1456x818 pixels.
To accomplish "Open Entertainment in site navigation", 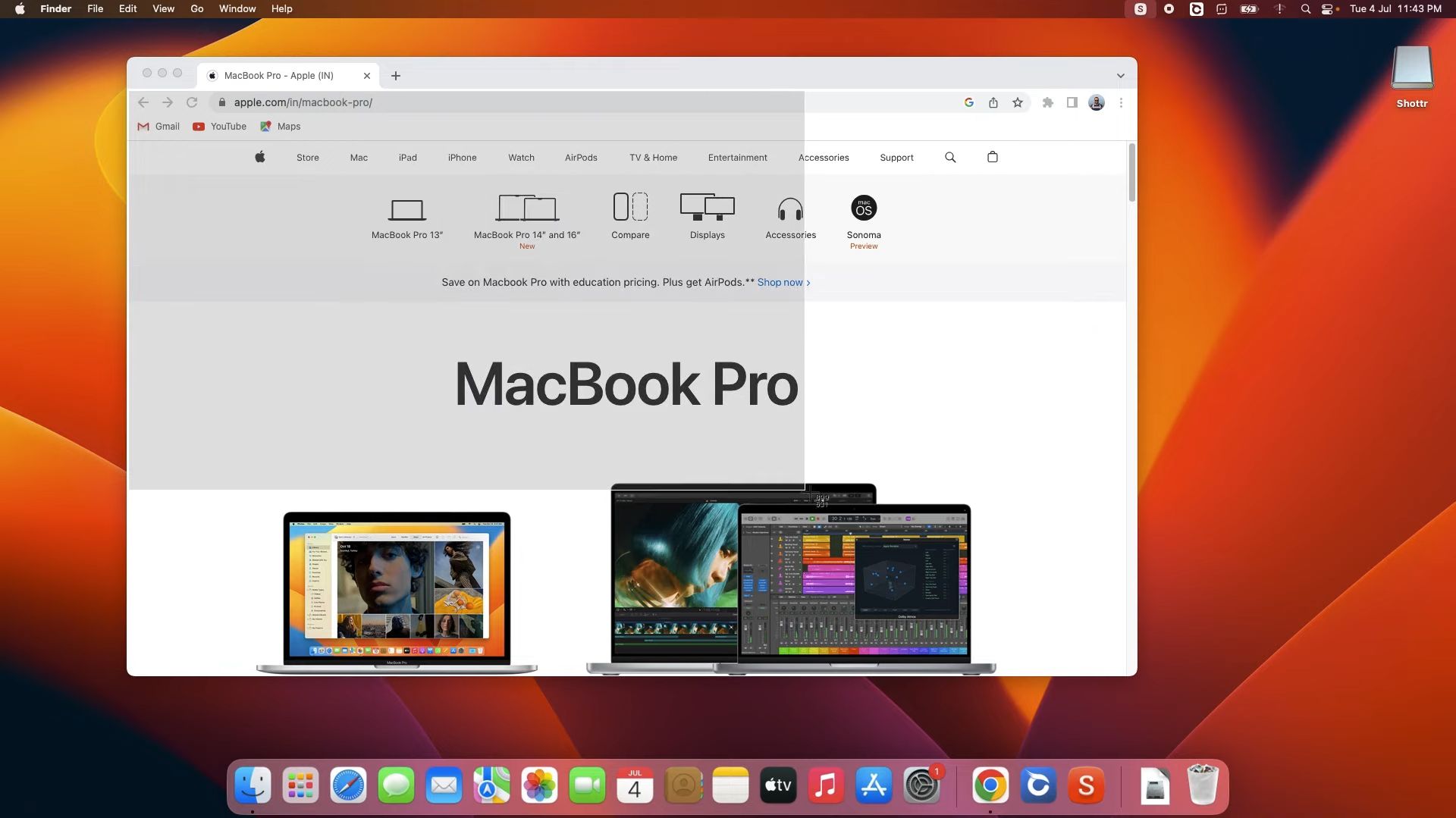I will [738, 158].
